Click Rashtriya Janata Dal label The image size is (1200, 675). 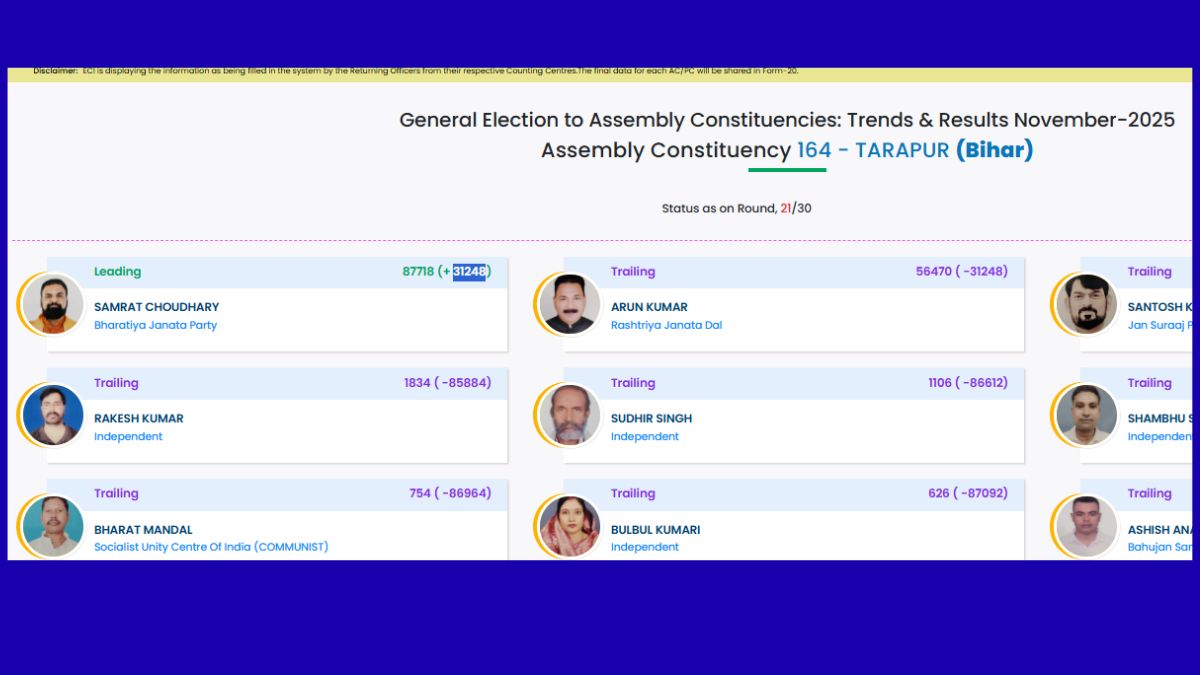pos(666,325)
